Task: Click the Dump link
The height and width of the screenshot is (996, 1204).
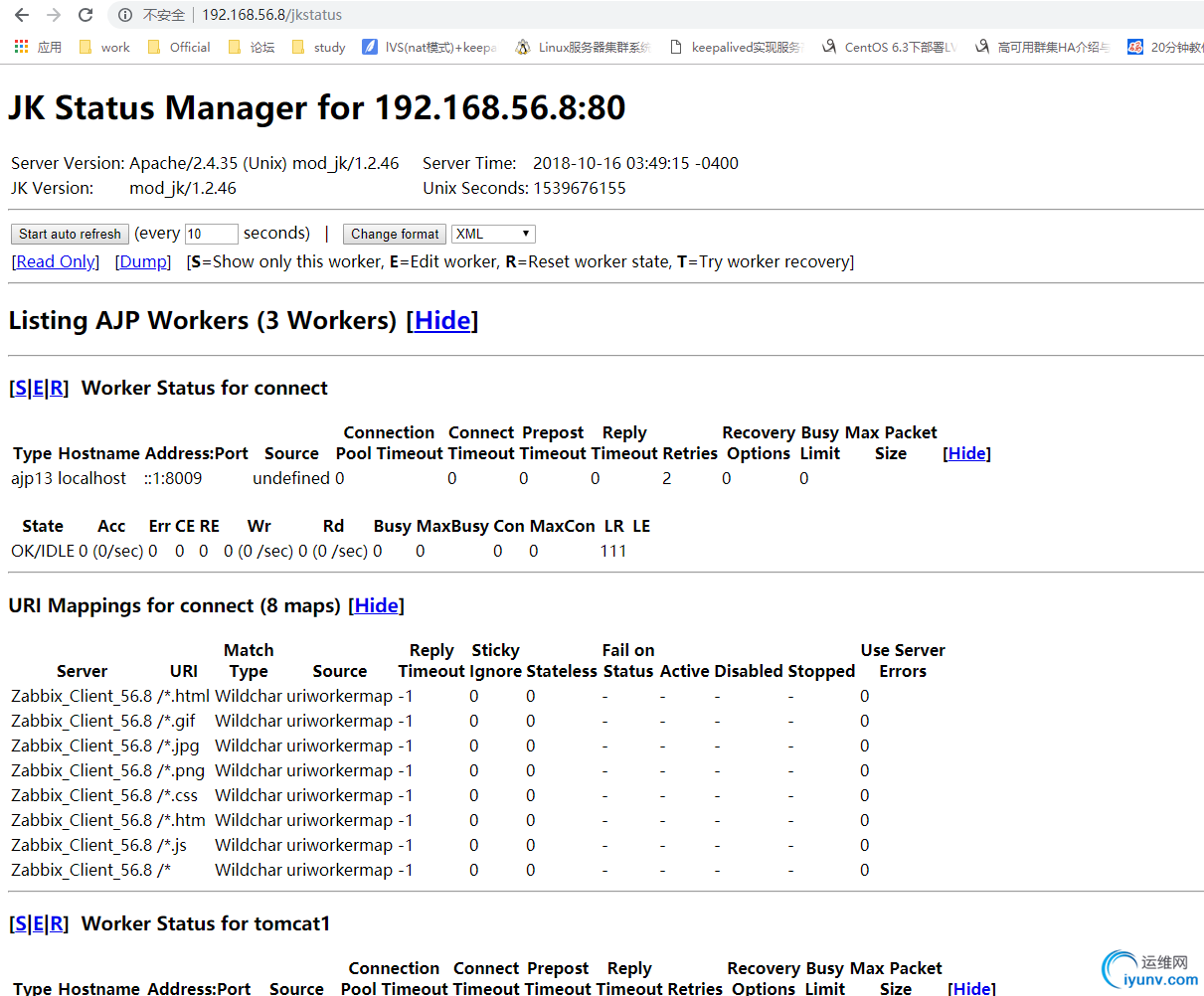Action: click(x=143, y=261)
